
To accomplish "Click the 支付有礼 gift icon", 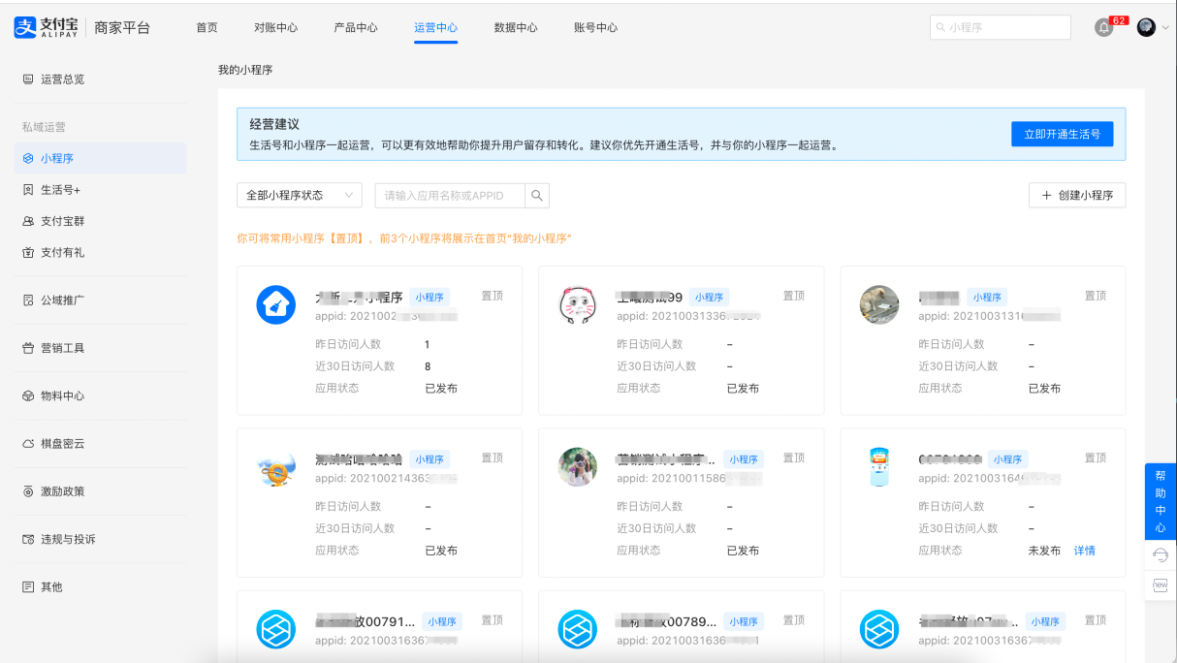I will [x=28, y=252].
